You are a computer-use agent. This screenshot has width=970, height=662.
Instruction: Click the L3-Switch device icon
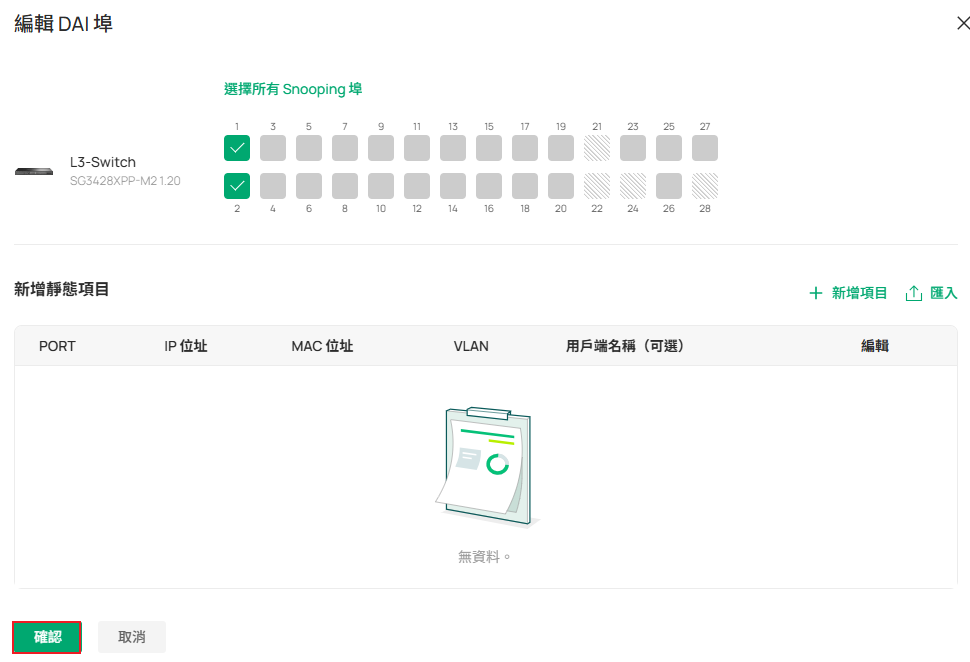(34, 171)
